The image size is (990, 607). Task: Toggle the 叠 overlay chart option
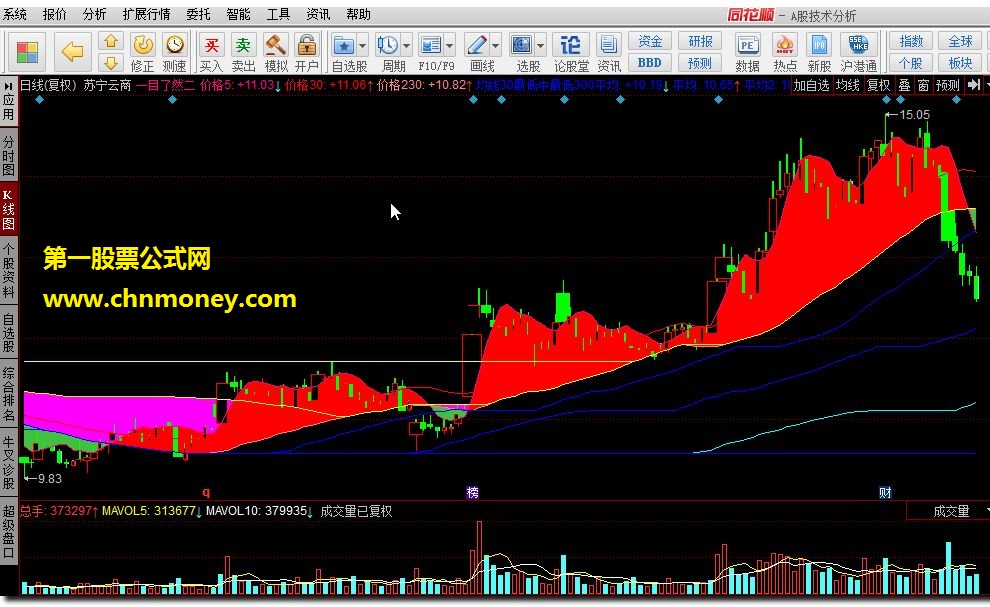(904, 85)
